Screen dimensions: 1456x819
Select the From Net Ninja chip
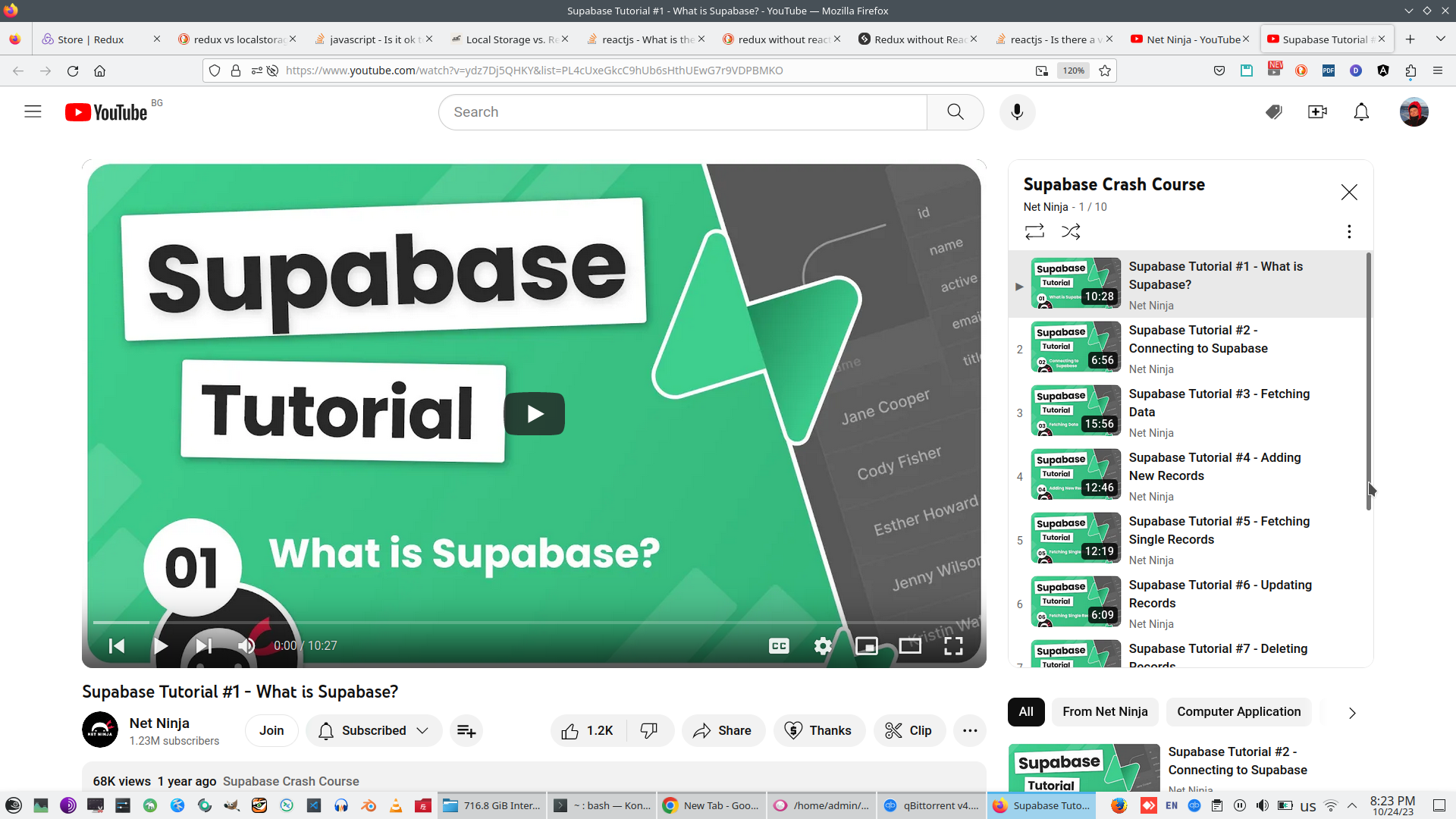point(1105,712)
